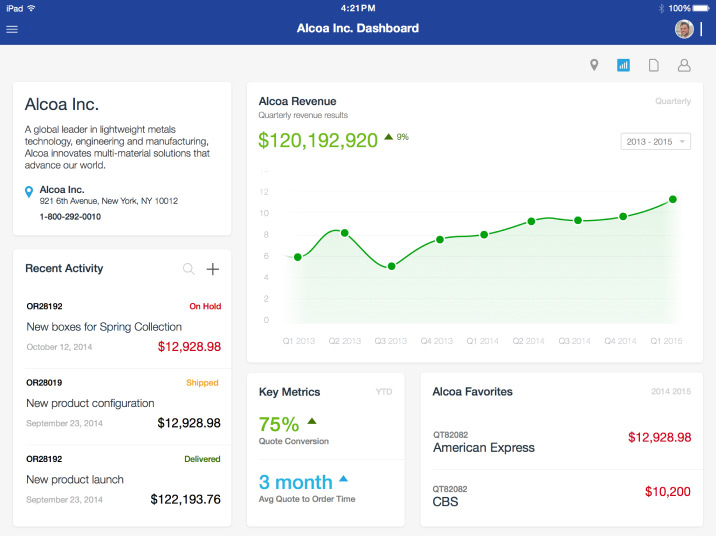
Task: Select the Q1 2015 chart data point
Action: tap(673, 199)
